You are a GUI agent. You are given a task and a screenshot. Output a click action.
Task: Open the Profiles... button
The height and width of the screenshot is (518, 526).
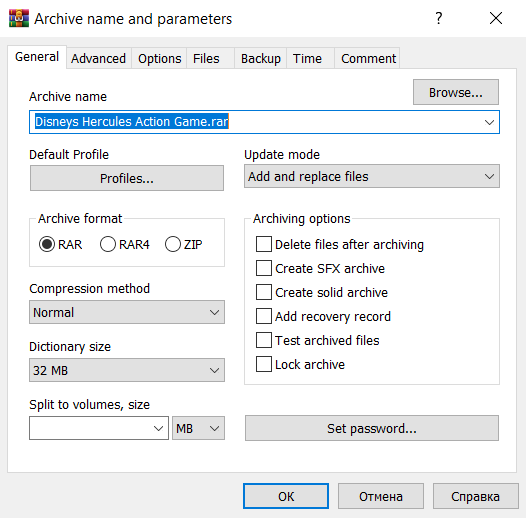127,178
